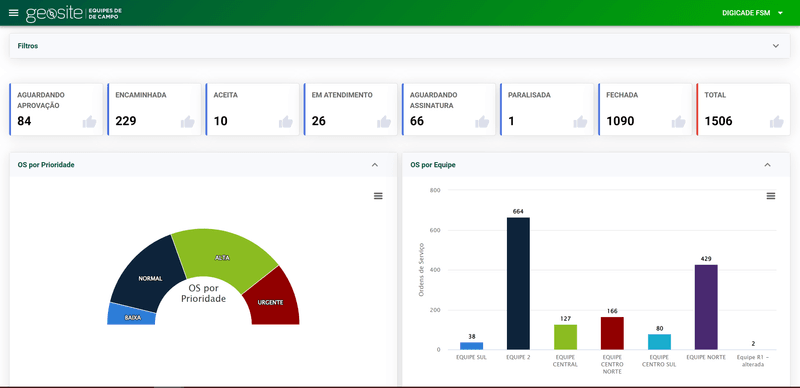This screenshot has width=800, height=388.
Task: Click the Filtros panel title
Action: [x=28, y=46]
